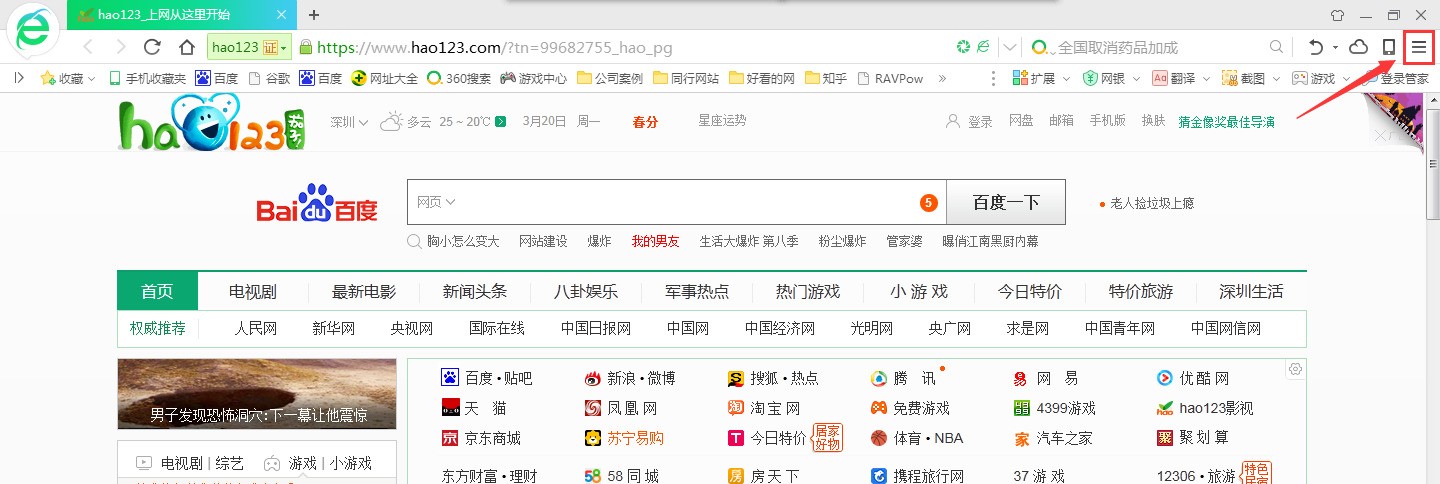Click the browser engine mode switch icon
The height and width of the screenshot is (484, 1440).
point(983,47)
